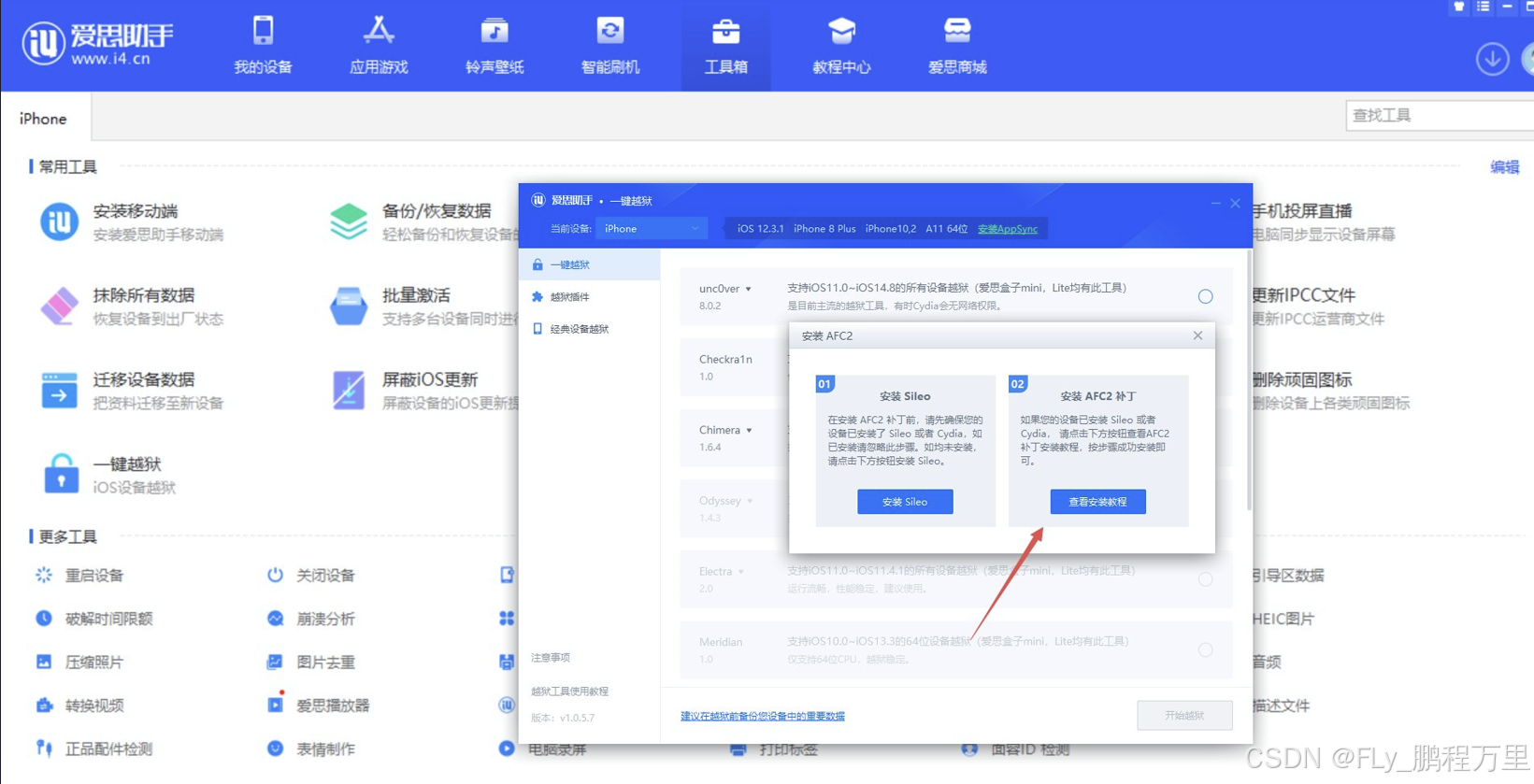Open 压缩照片 tool

79,662
